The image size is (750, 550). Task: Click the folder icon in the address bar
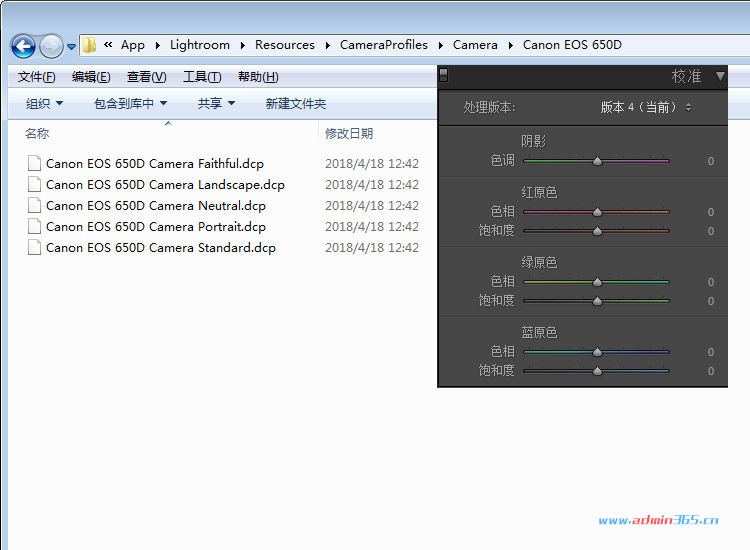[89, 45]
